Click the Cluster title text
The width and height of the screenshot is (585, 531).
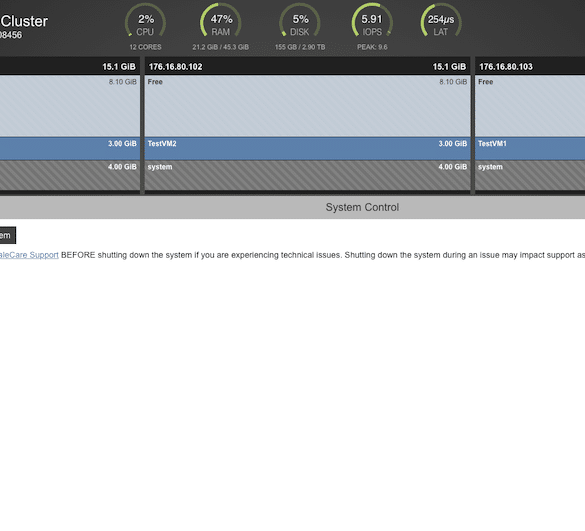point(24,21)
